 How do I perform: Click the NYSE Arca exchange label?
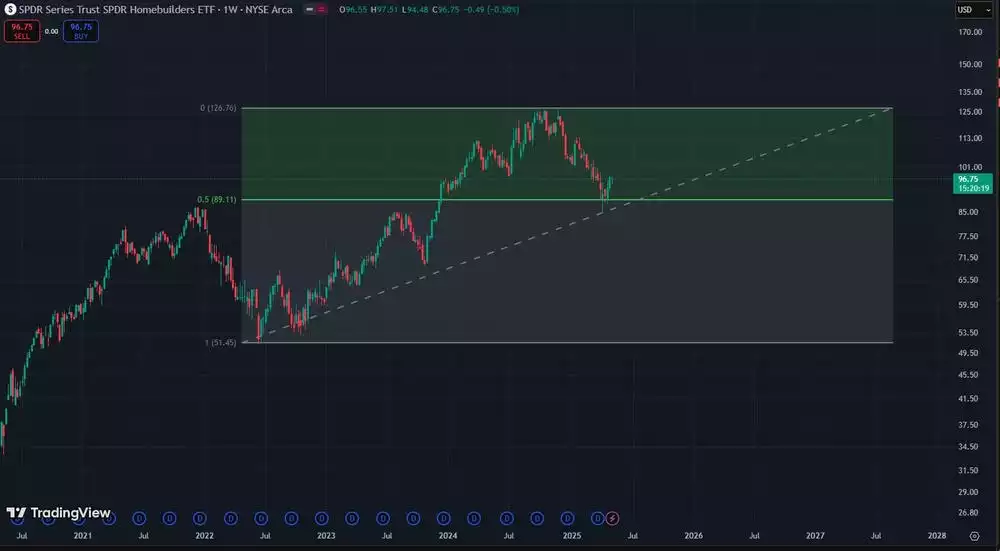pyautogui.click(x=269, y=10)
